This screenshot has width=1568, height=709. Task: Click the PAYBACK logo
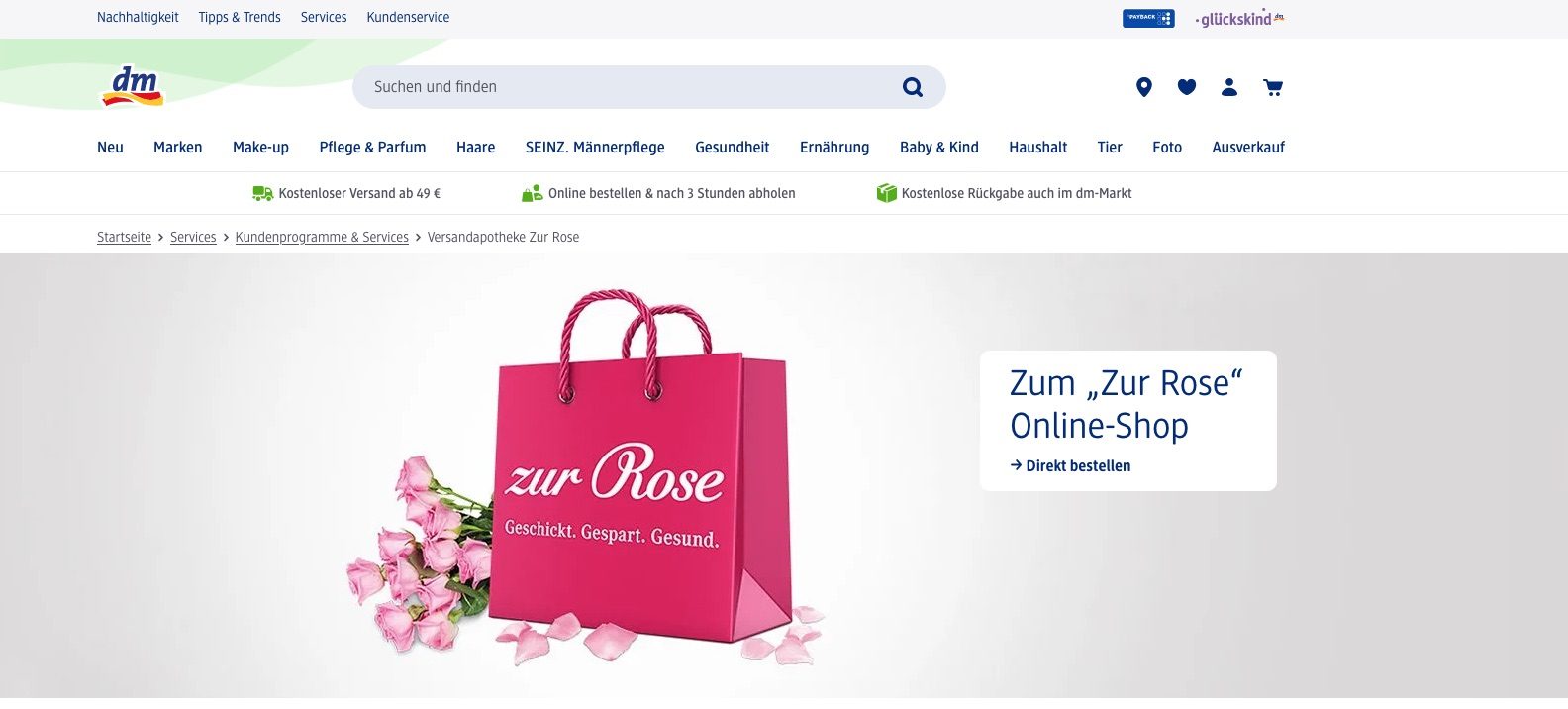tap(1148, 18)
